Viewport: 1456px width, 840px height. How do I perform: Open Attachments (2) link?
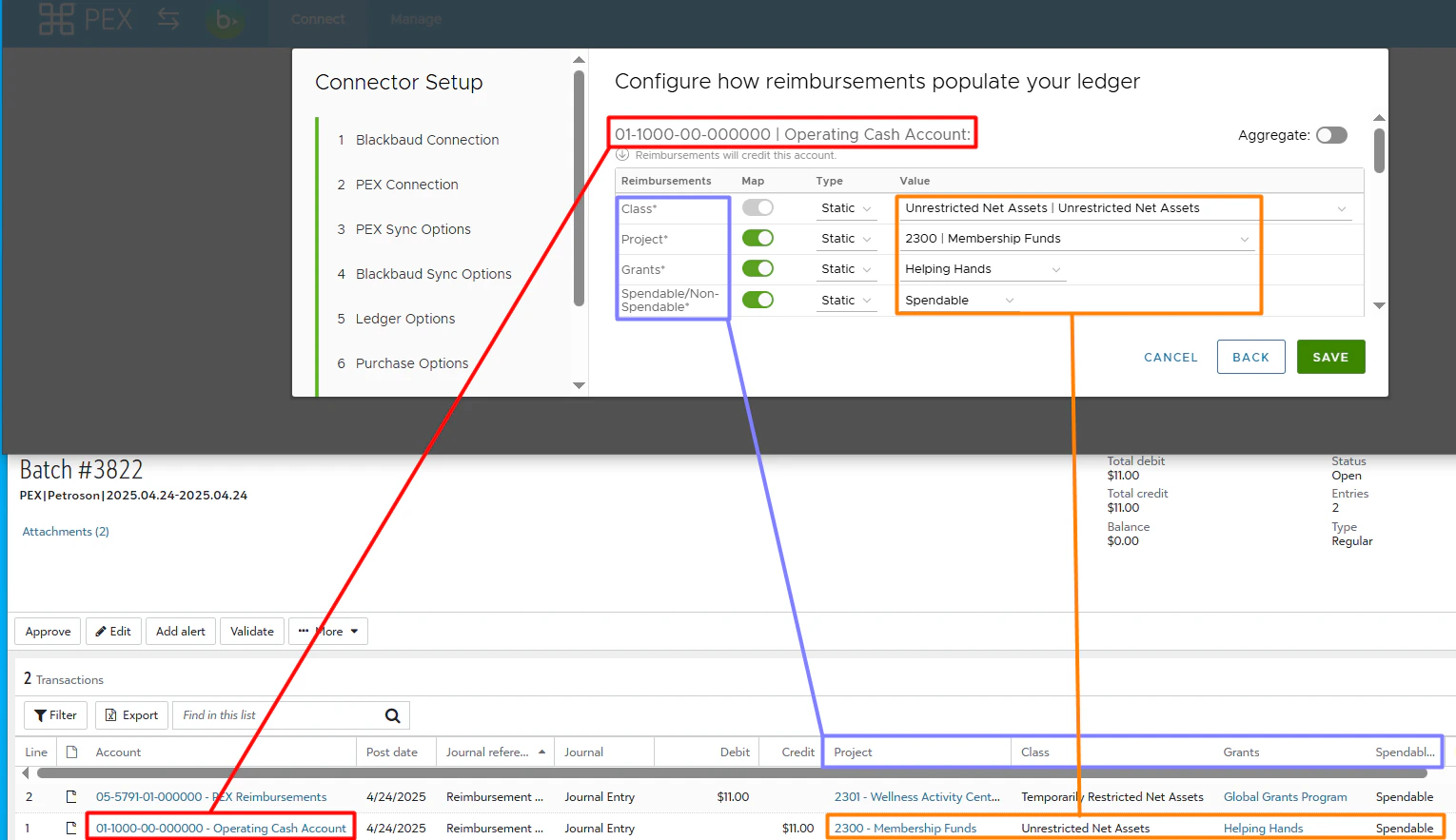click(x=66, y=532)
